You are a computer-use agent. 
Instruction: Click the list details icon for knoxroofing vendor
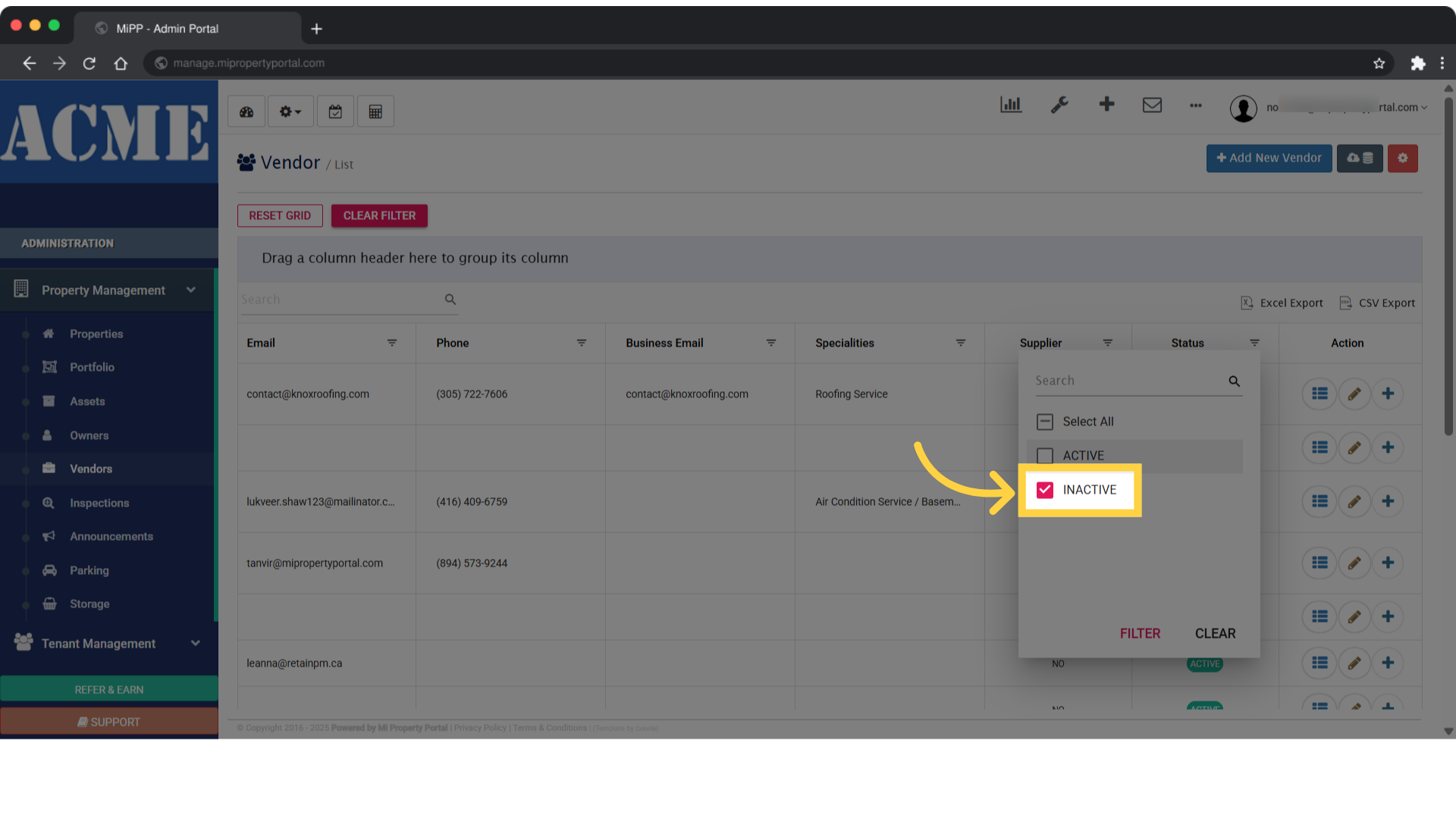click(1319, 394)
